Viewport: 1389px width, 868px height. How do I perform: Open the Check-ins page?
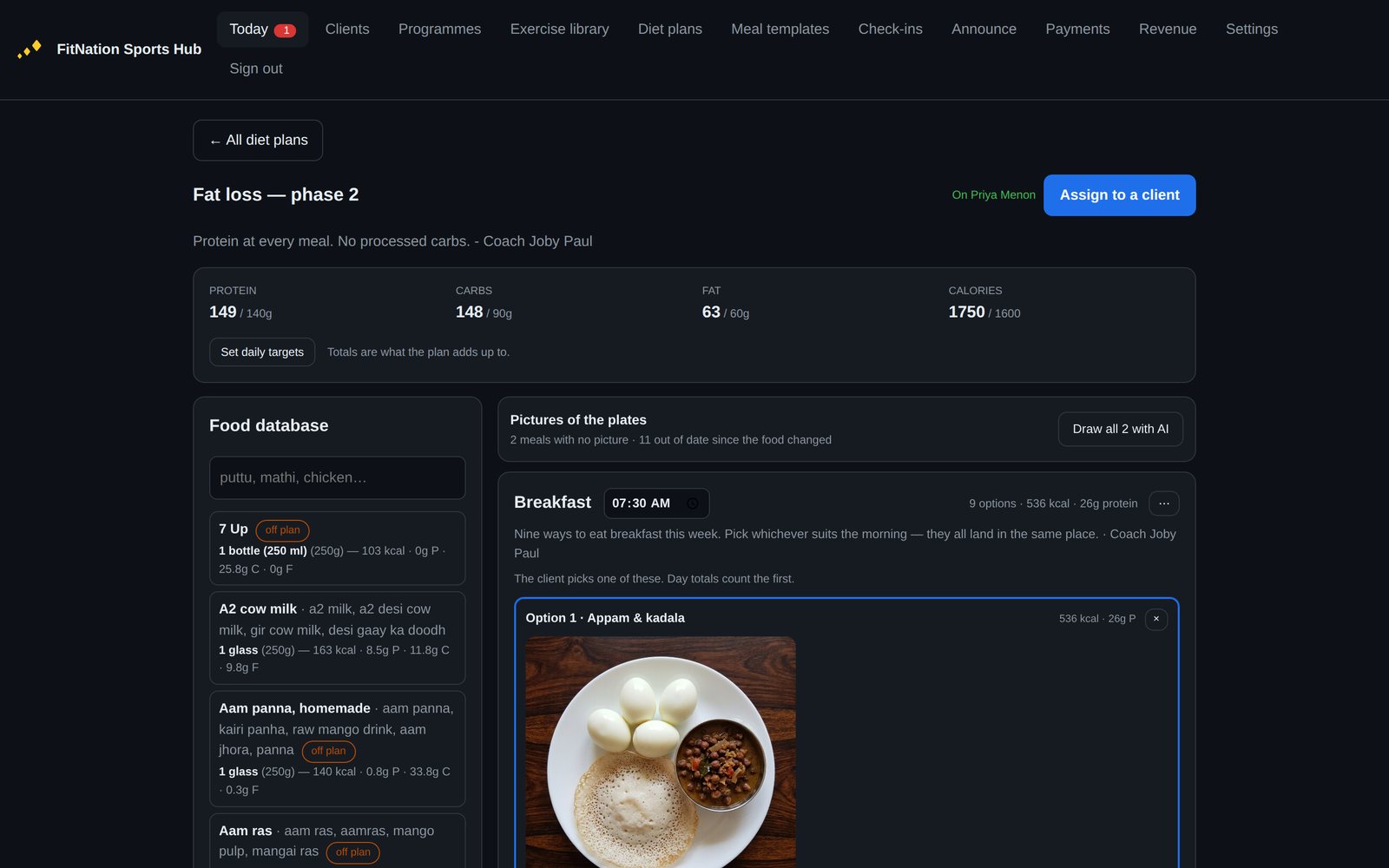(x=890, y=30)
